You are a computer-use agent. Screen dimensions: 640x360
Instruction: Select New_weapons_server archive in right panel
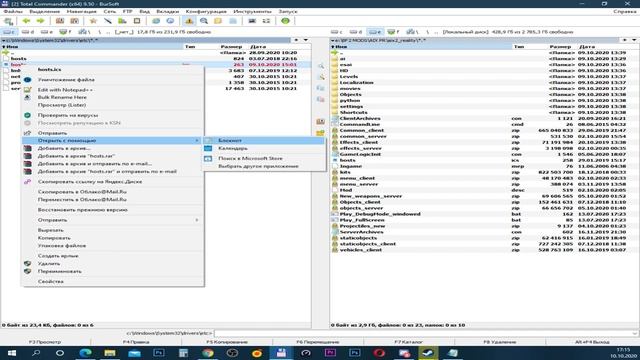coord(371,196)
